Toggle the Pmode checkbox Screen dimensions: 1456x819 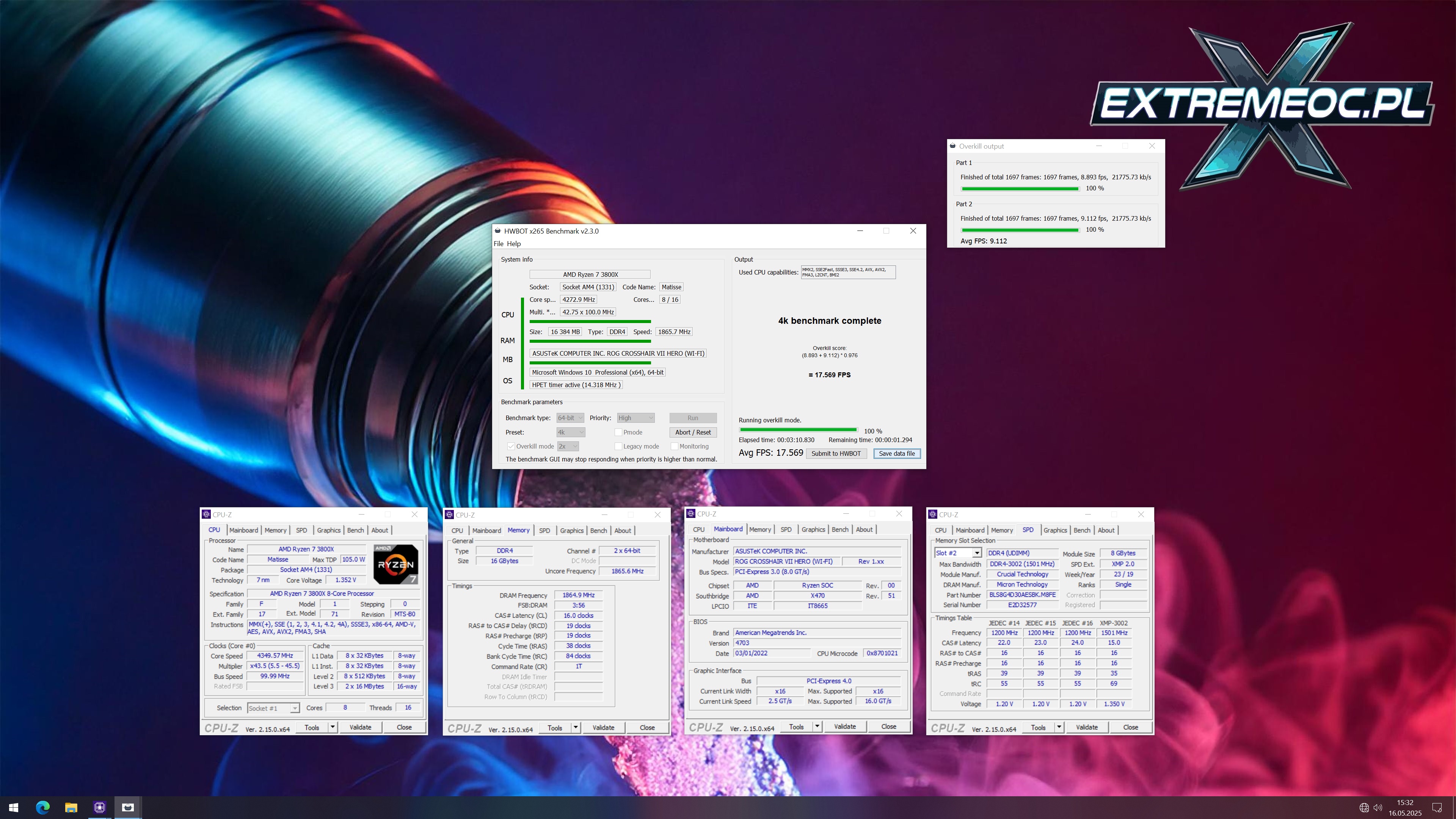(x=618, y=432)
